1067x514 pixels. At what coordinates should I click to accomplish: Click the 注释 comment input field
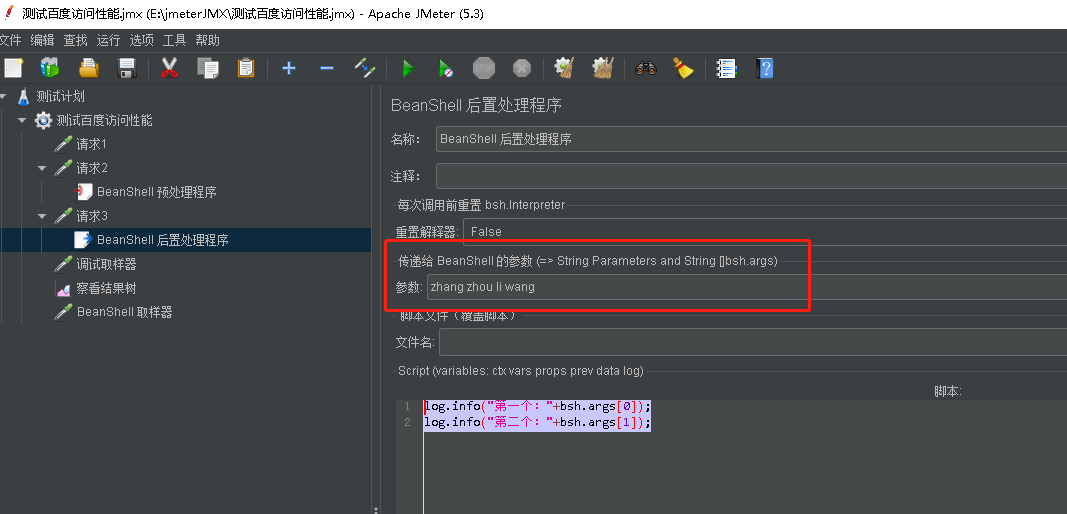click(751, 176)
